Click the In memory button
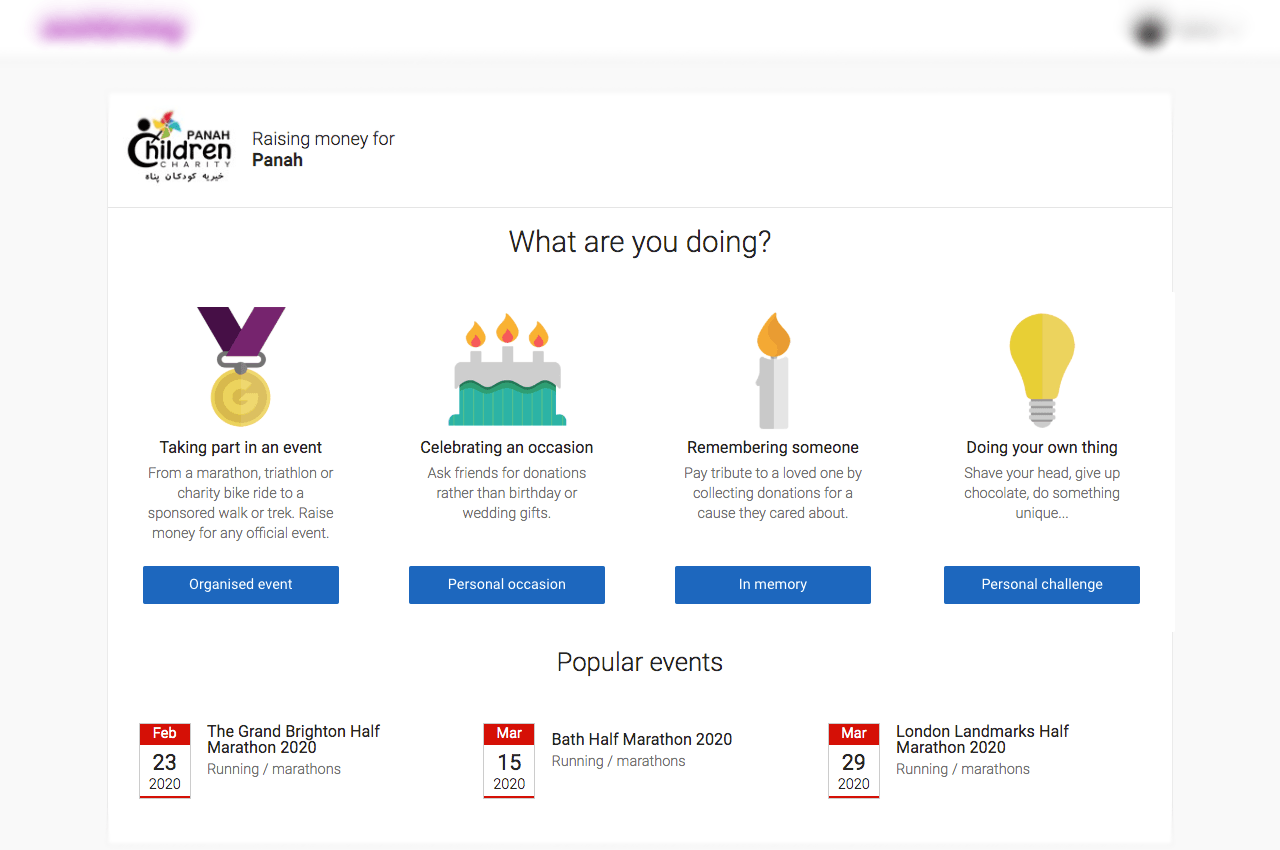The image size is (1280, 850). pyautogui.click(x=772, y=584)
